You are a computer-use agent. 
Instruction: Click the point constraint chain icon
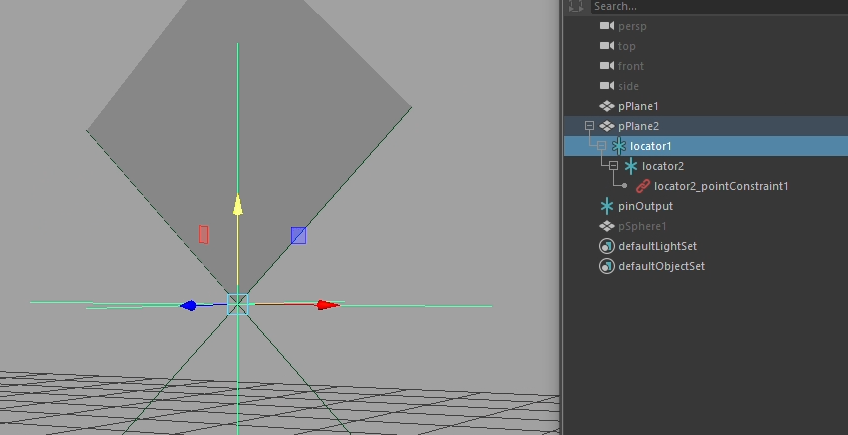(x=642, y=186)
